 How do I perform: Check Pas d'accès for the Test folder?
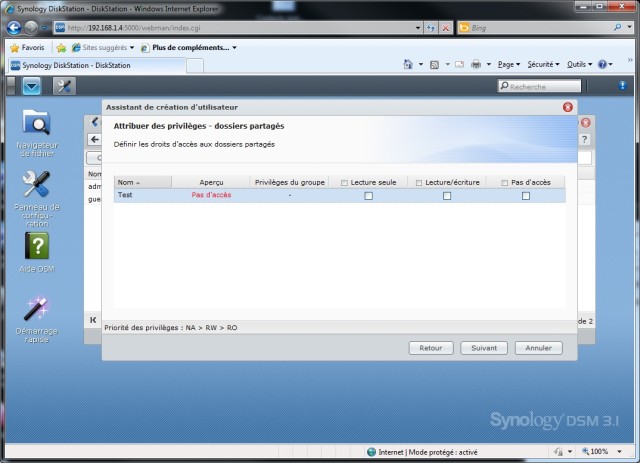pos(526,196)
